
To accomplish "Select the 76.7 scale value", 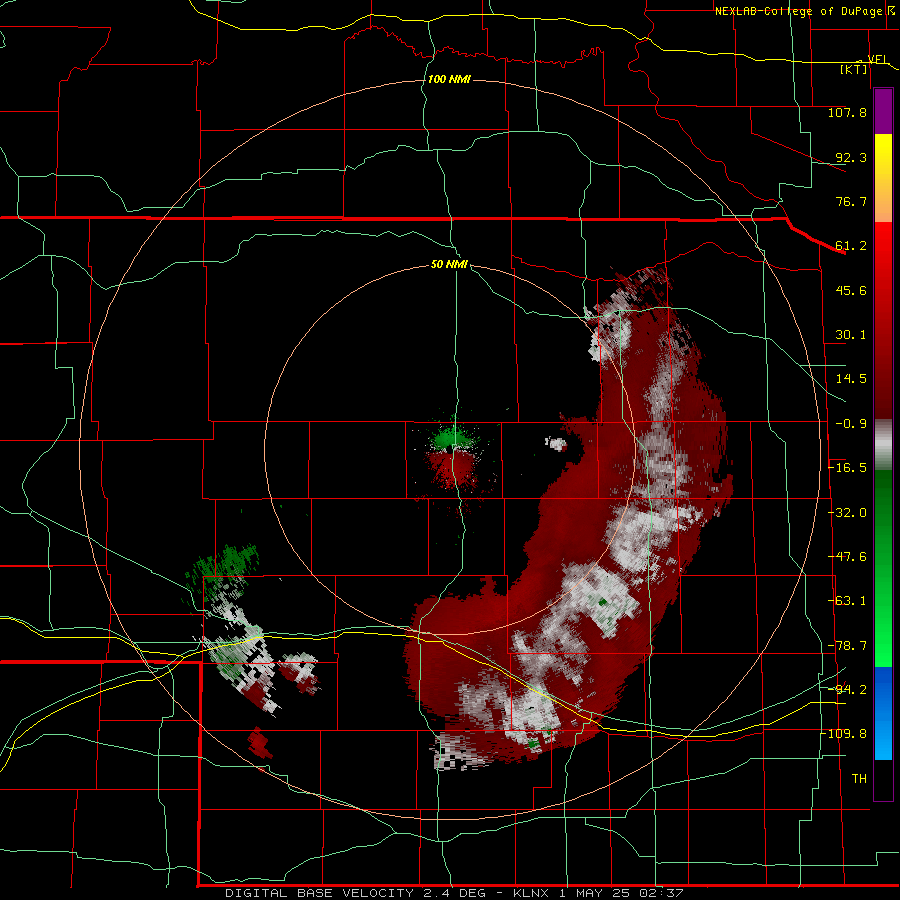I will (x=851, y=201).
